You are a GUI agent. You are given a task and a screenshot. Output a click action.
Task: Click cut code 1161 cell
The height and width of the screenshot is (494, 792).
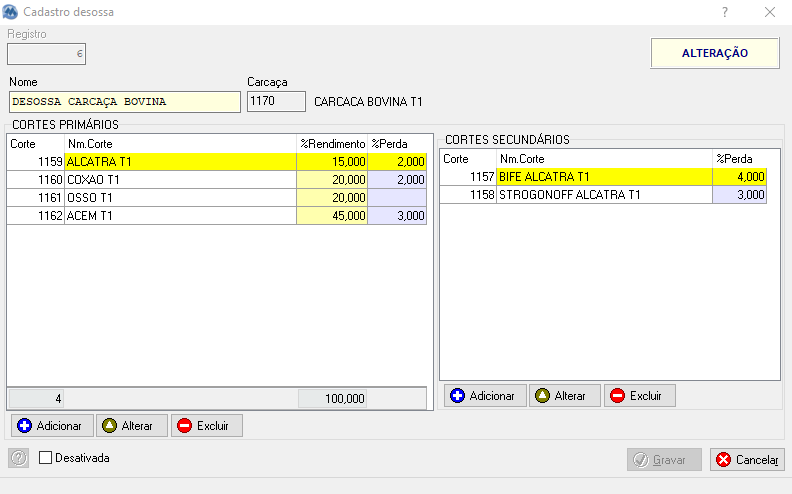click(36, 197)
